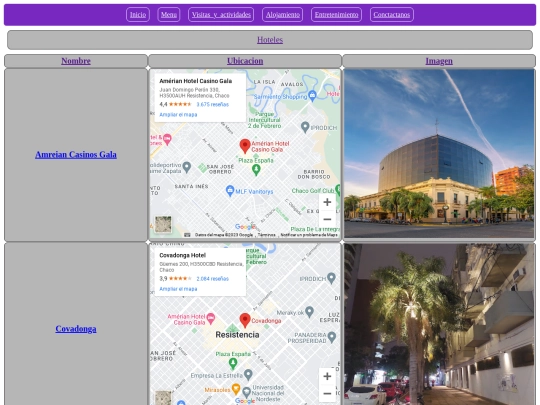
Task: Click the red Covadonga map pin
Action: click(x=245, y=320)
